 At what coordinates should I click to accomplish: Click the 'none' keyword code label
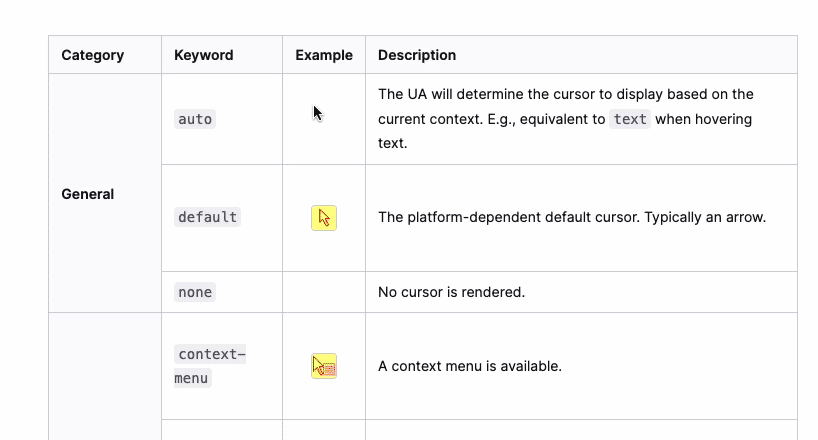[195, 292]
